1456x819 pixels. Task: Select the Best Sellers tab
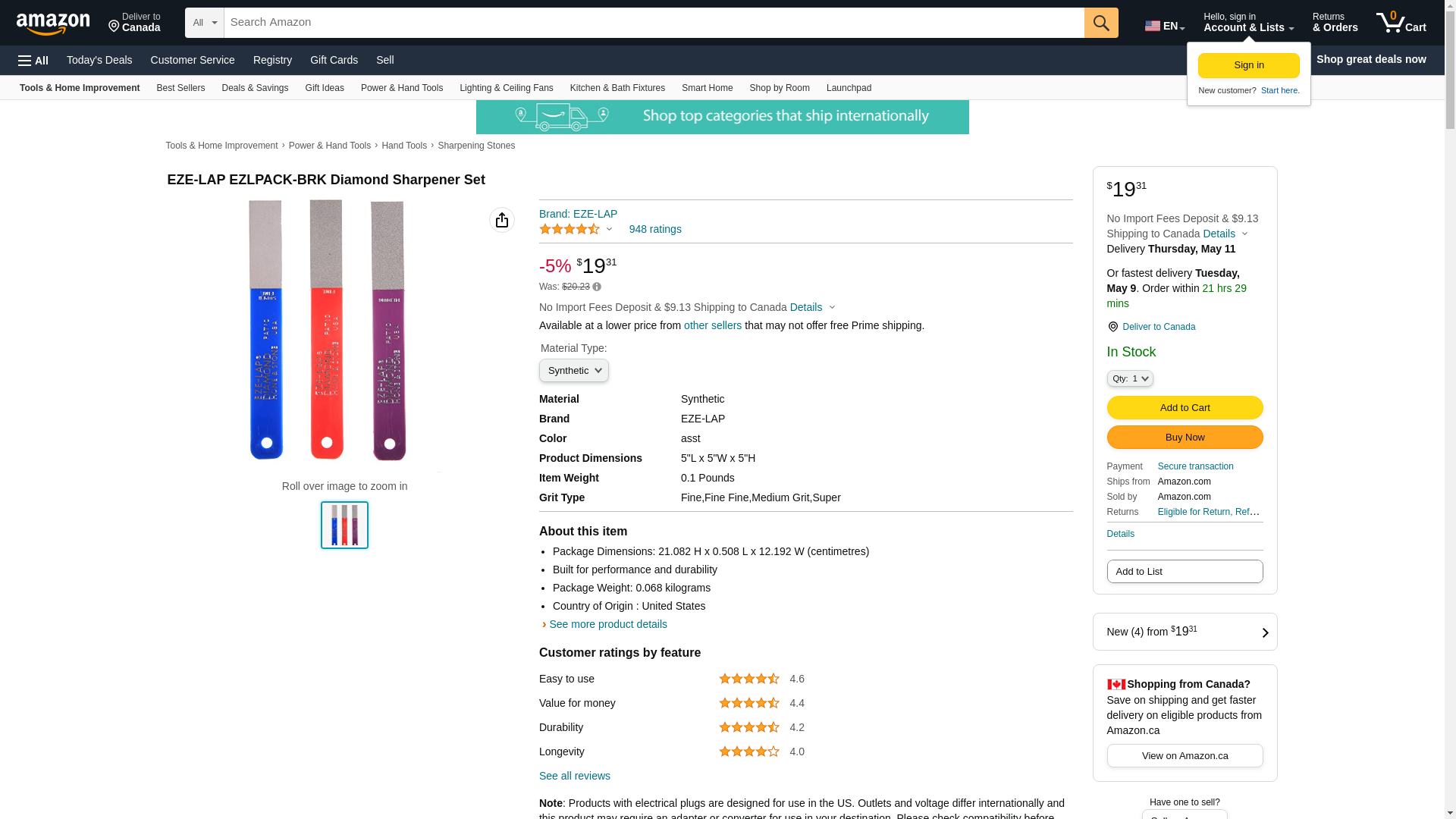[180, 88]
